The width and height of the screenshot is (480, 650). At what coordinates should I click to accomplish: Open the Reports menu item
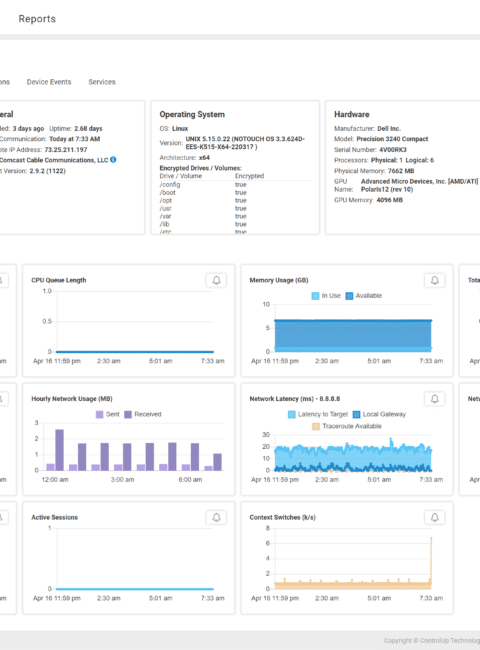pyautogui.click(x=37, y=19)
